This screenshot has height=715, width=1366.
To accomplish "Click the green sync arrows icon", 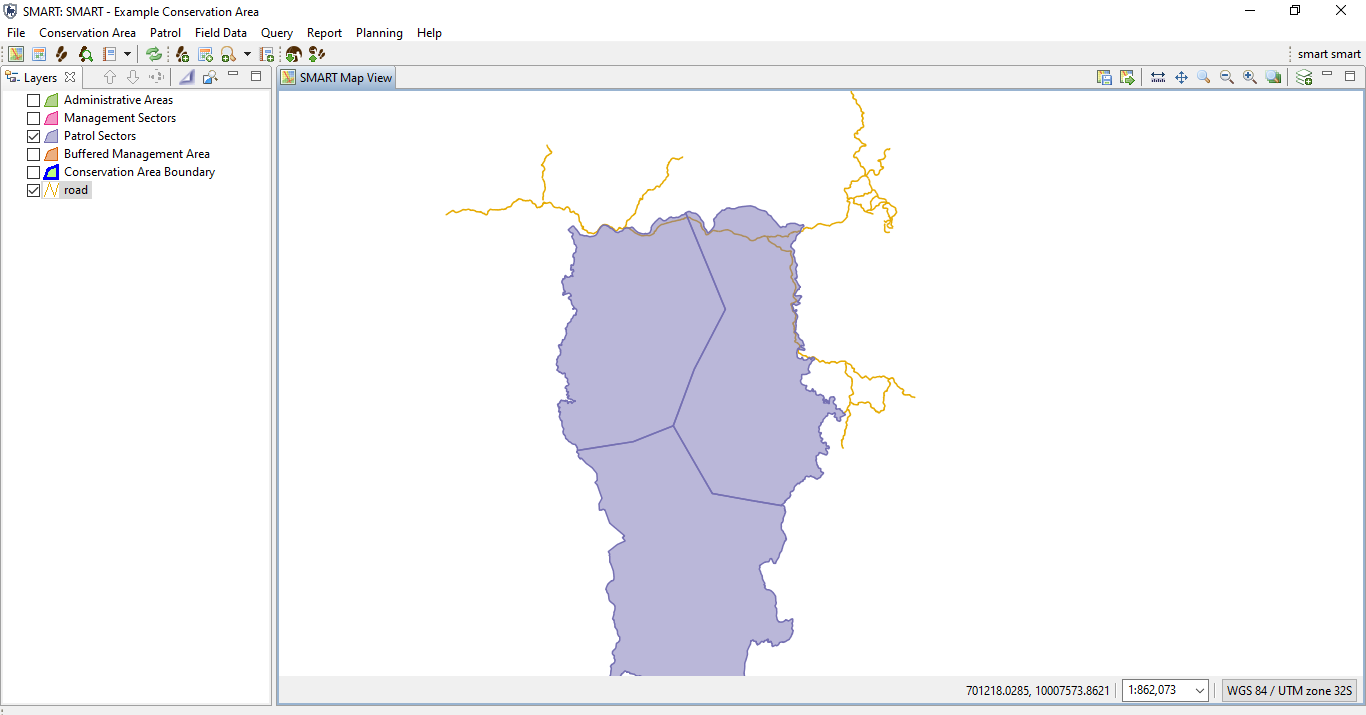I will [154, 54].
